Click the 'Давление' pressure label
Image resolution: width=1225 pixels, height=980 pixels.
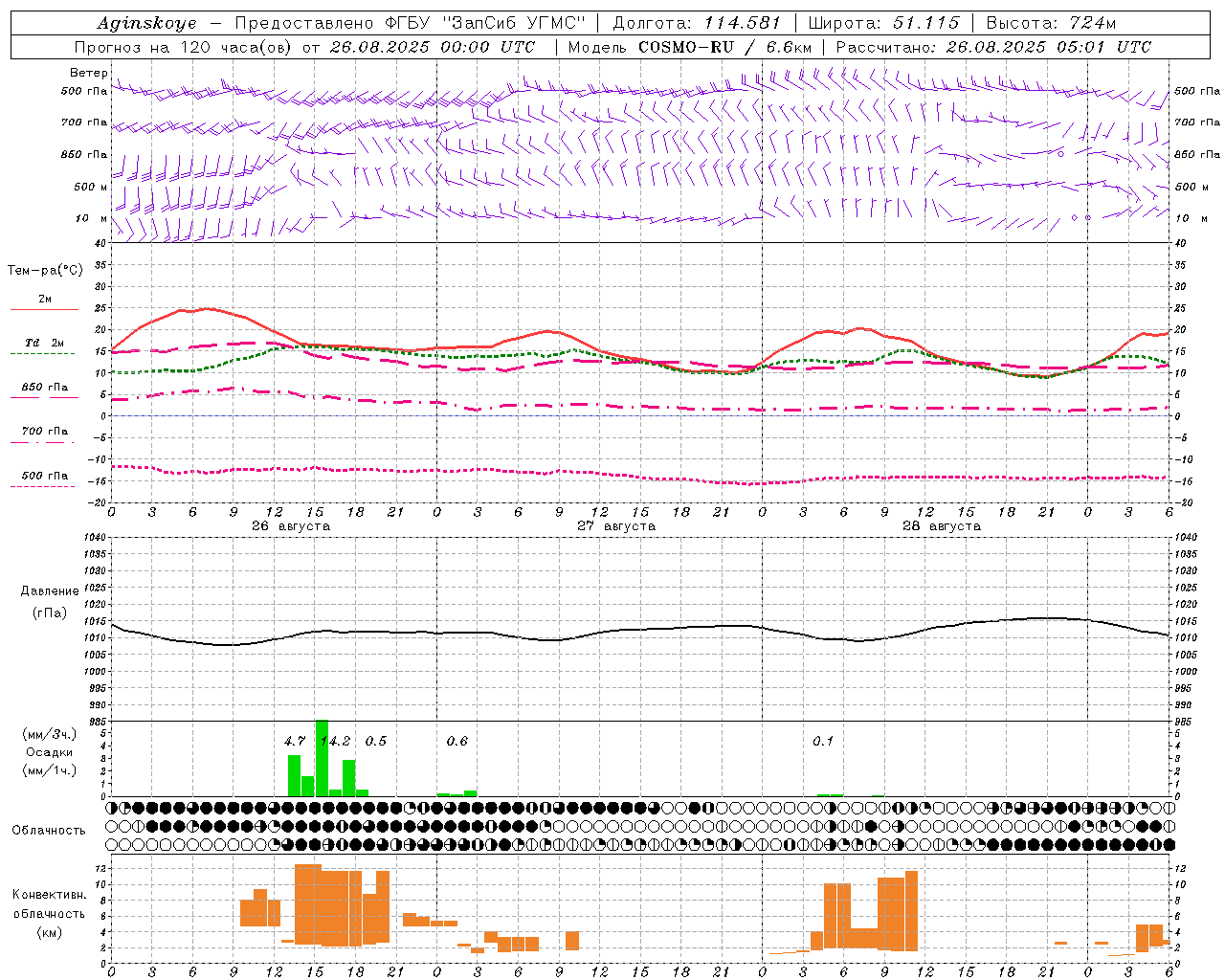point(48,591)
